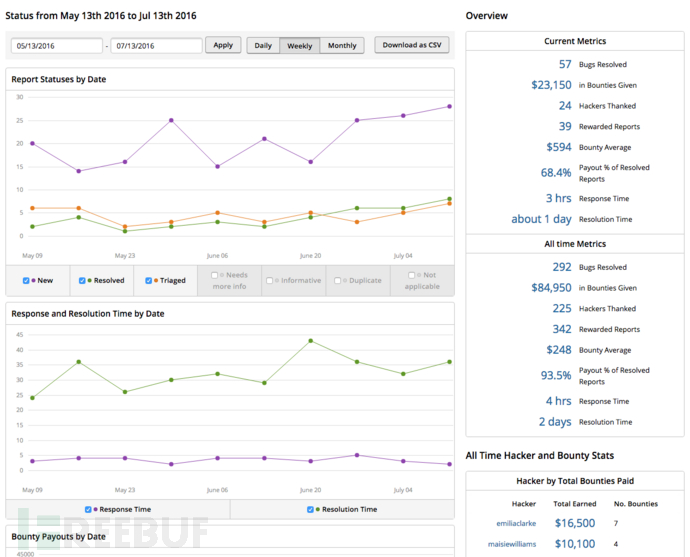Image resolution: width=690 pixels, height=557 pixels.
Task: Open hacker profile maisiewilliams
Action: (x=511, y=544)
